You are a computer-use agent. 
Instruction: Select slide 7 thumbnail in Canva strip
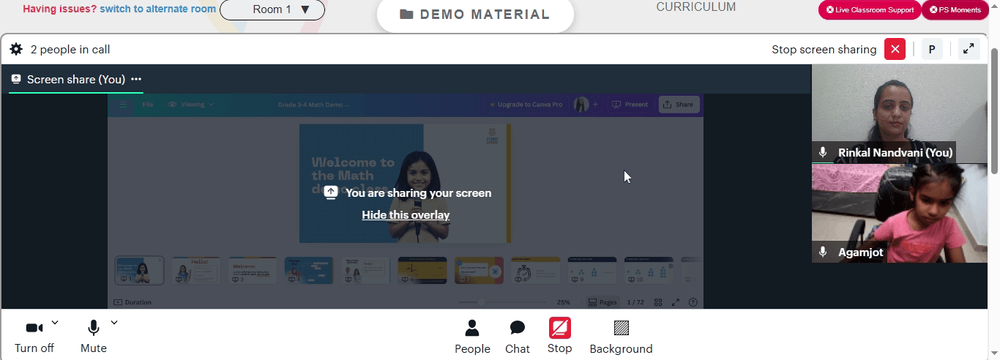coord(479,271)
